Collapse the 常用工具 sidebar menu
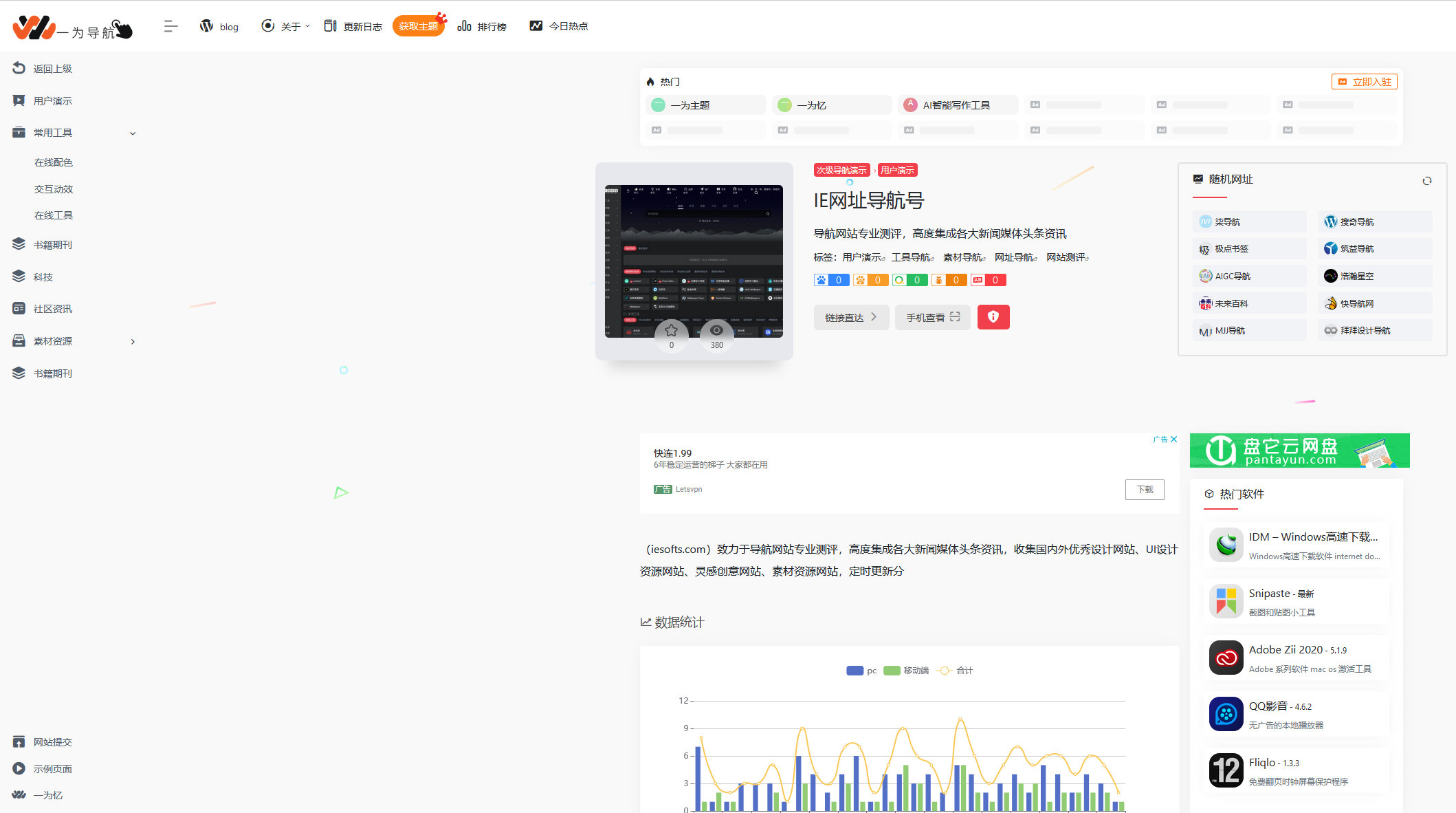The image size is (1456, 813). pos(133,133)
